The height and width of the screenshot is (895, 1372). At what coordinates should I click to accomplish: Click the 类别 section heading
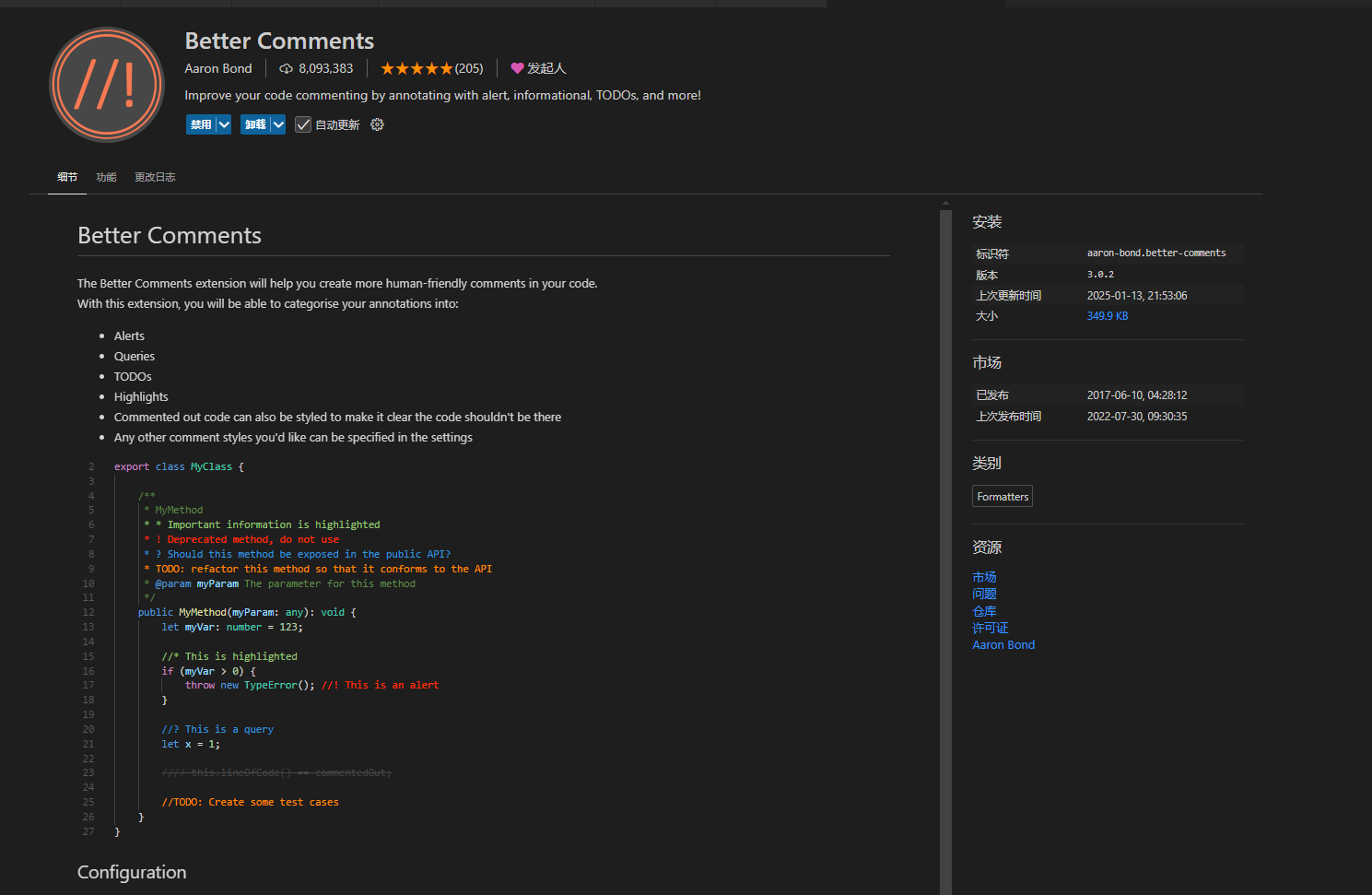click(987, 464)
